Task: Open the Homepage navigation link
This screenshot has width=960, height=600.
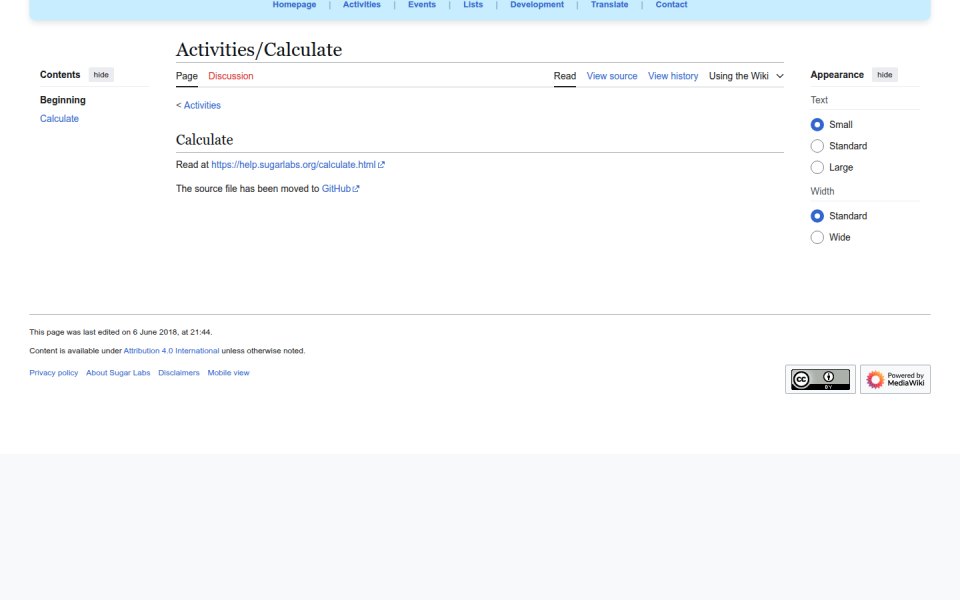Action: click(294, 4)
